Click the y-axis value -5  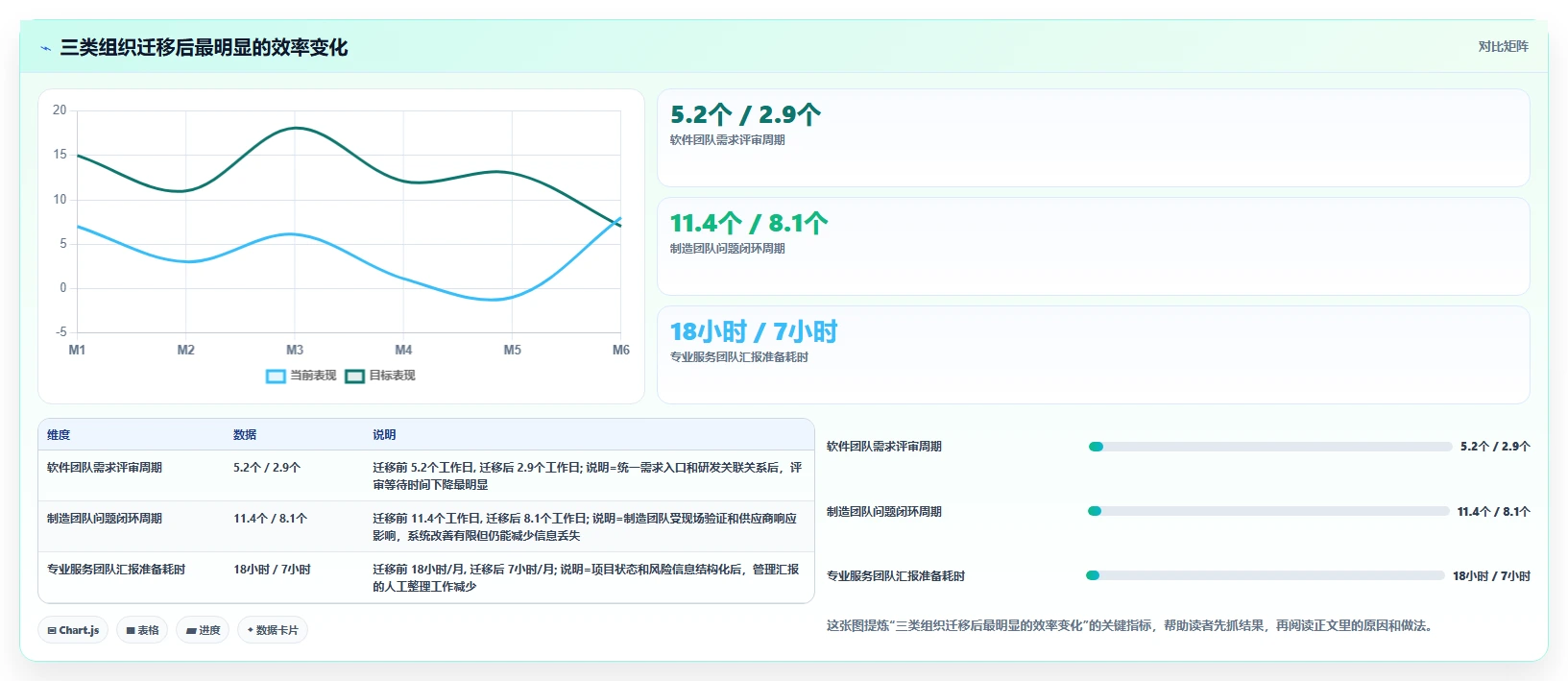coord(61,332)
